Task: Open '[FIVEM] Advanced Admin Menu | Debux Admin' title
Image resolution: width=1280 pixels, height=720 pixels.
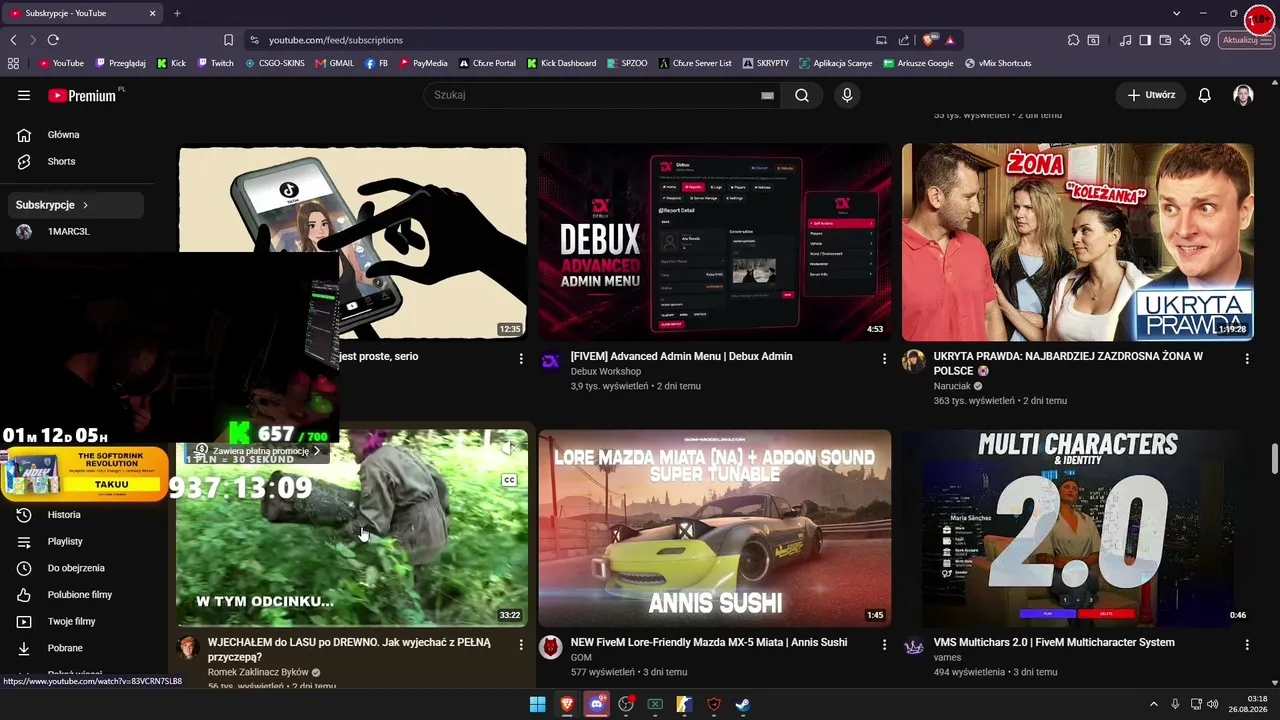Action: pos(681,356)
